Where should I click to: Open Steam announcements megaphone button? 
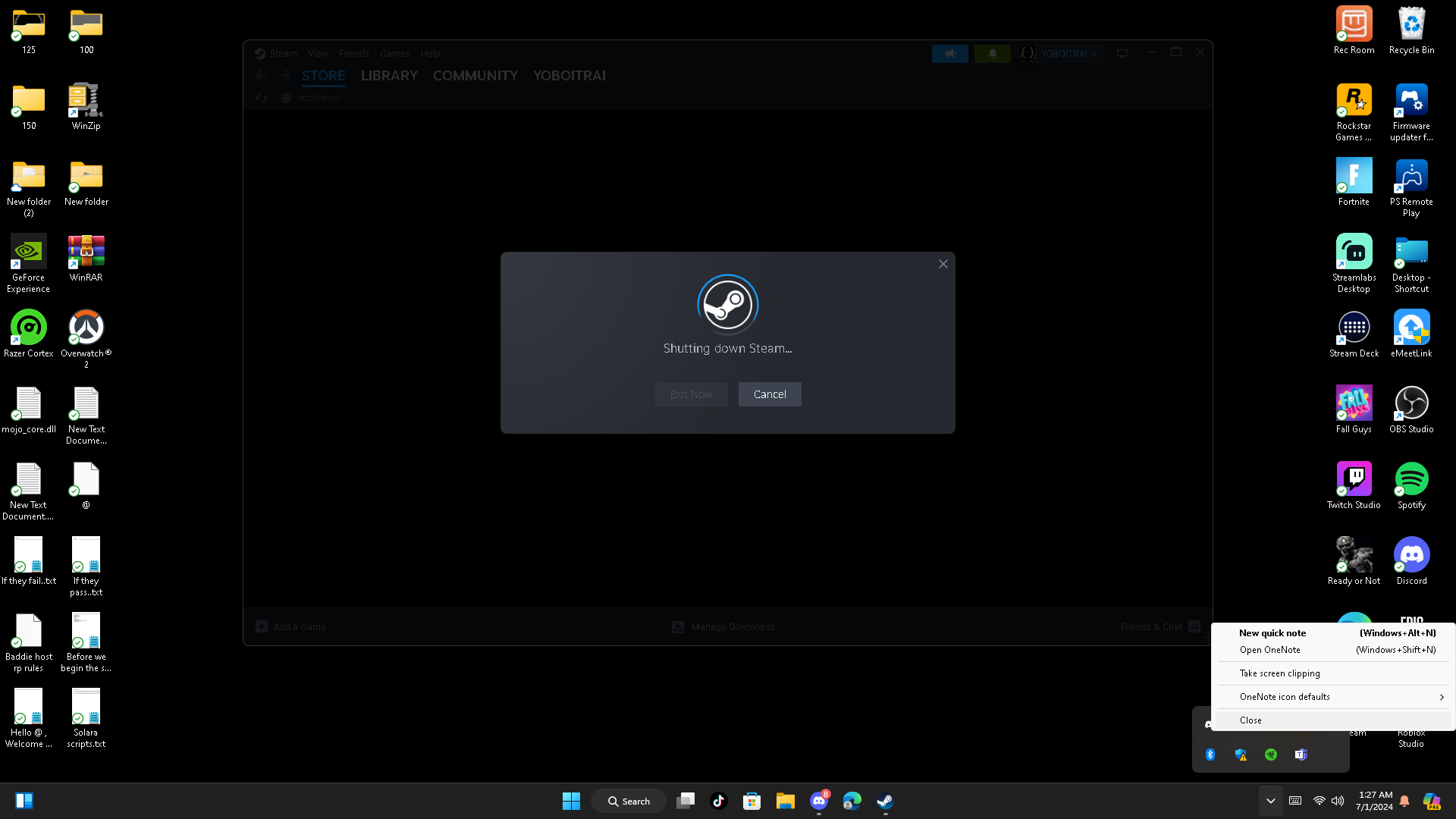[950, 54]
